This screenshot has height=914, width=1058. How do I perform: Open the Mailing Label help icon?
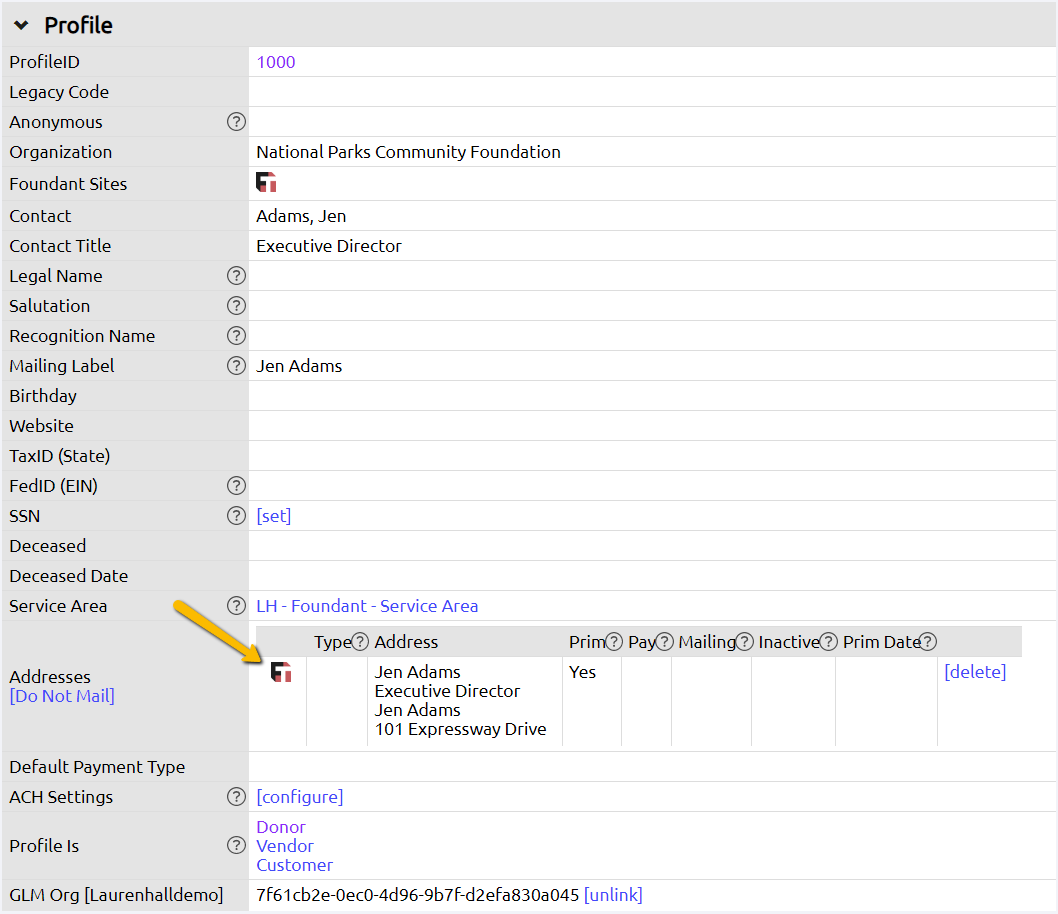[x=236, y=365]
